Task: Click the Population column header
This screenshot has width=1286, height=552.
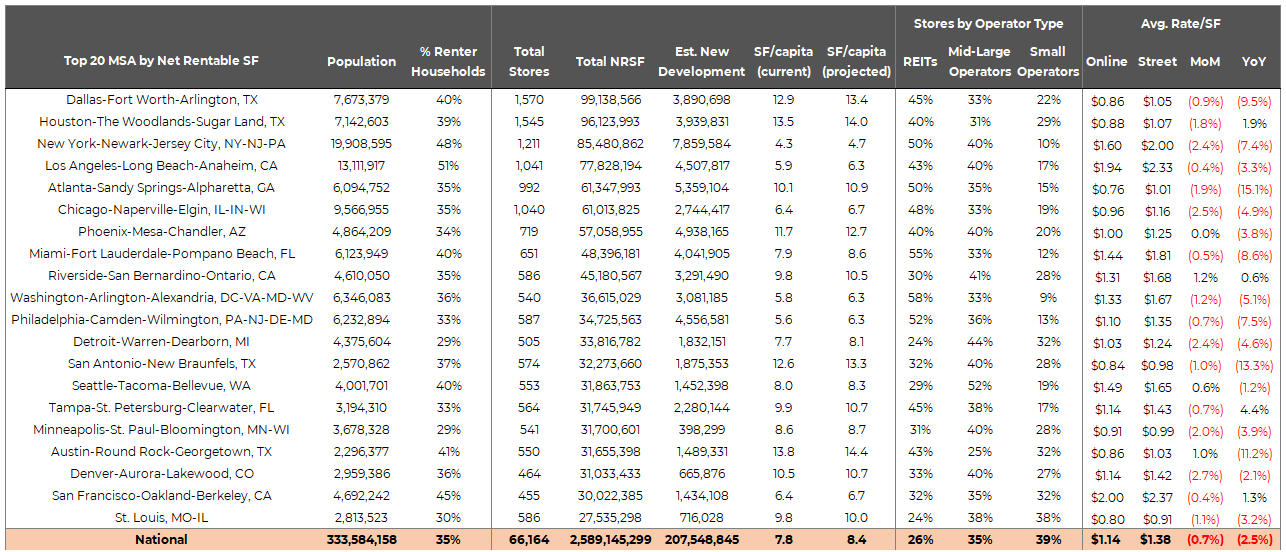Action: point(361,61)
